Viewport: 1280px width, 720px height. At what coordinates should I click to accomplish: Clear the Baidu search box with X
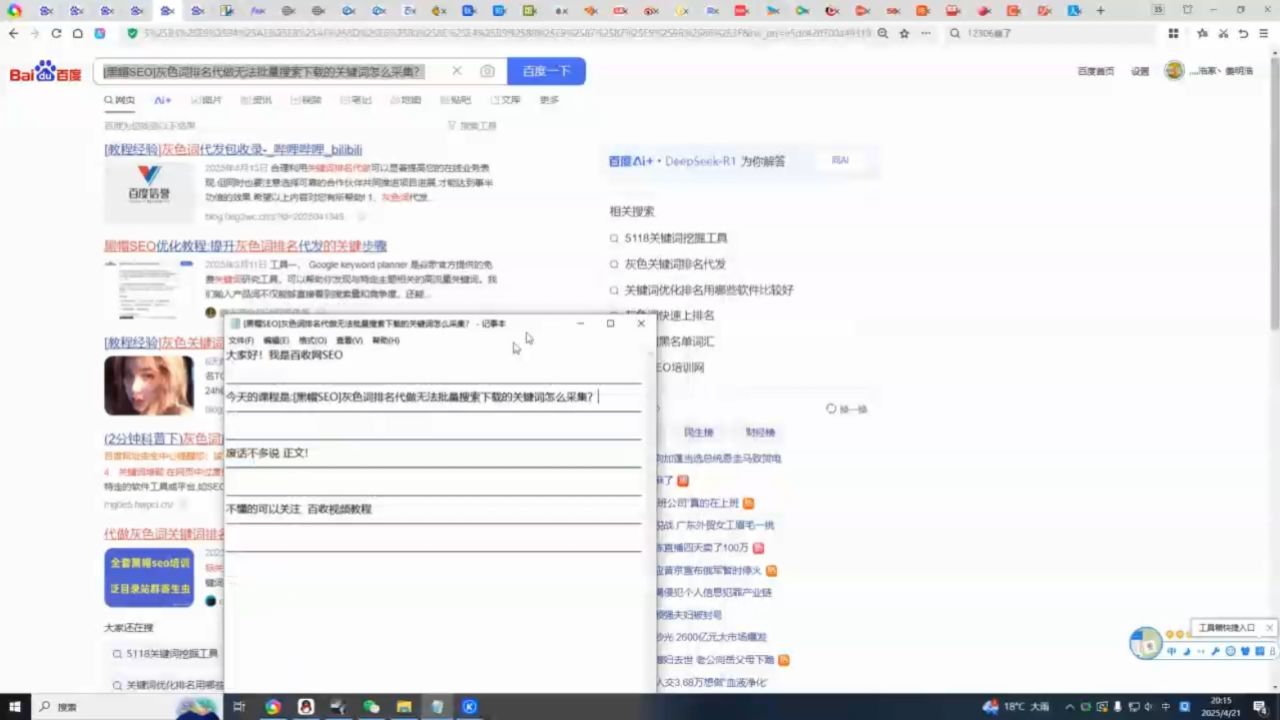(x=457, y=71)
